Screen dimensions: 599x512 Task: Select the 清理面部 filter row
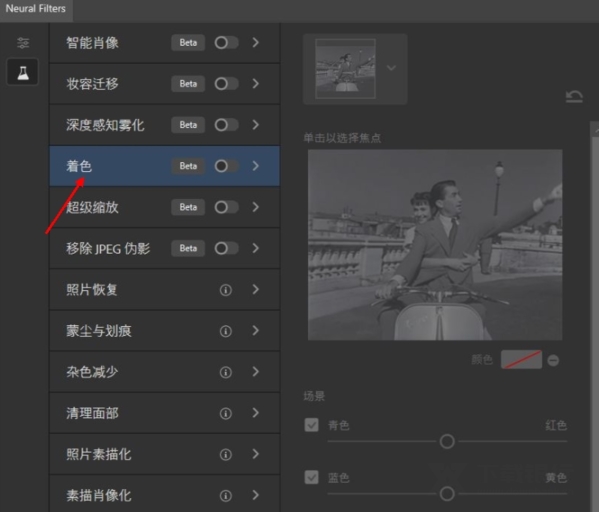click(165, 413)
